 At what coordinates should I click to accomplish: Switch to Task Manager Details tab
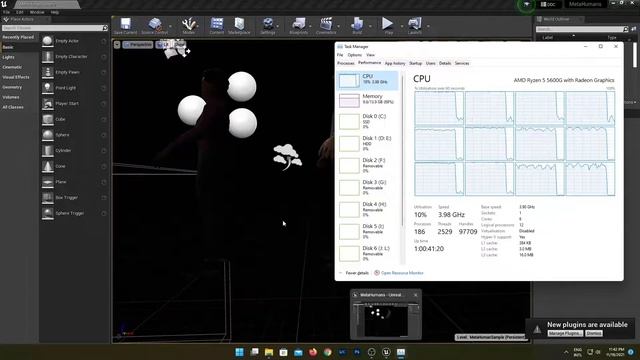(445, 63)
